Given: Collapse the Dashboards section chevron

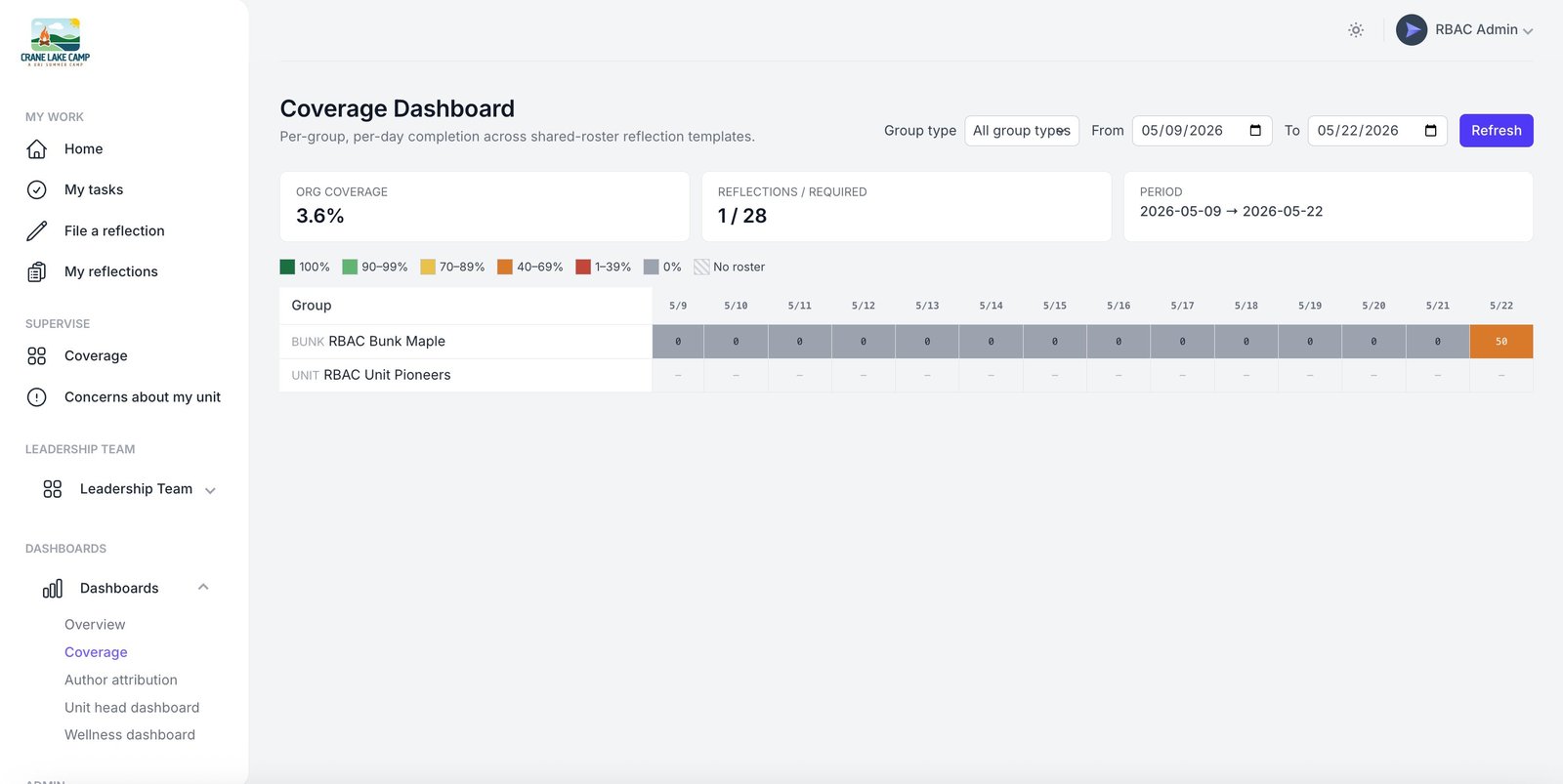Looking at the screenshot, I should coord(203,588).
